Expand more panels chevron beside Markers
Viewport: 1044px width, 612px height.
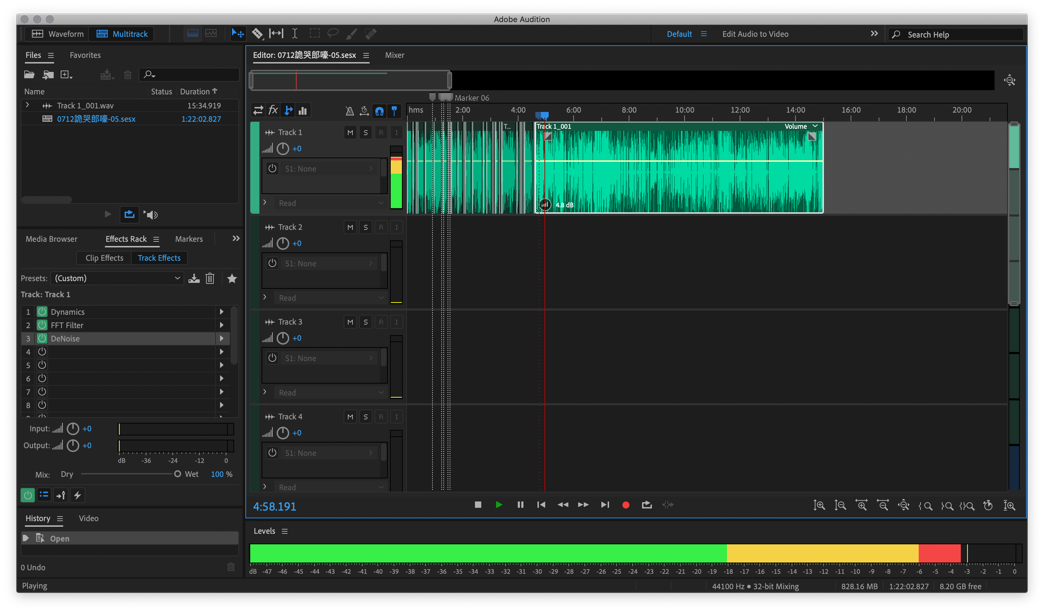pos(236,238)
